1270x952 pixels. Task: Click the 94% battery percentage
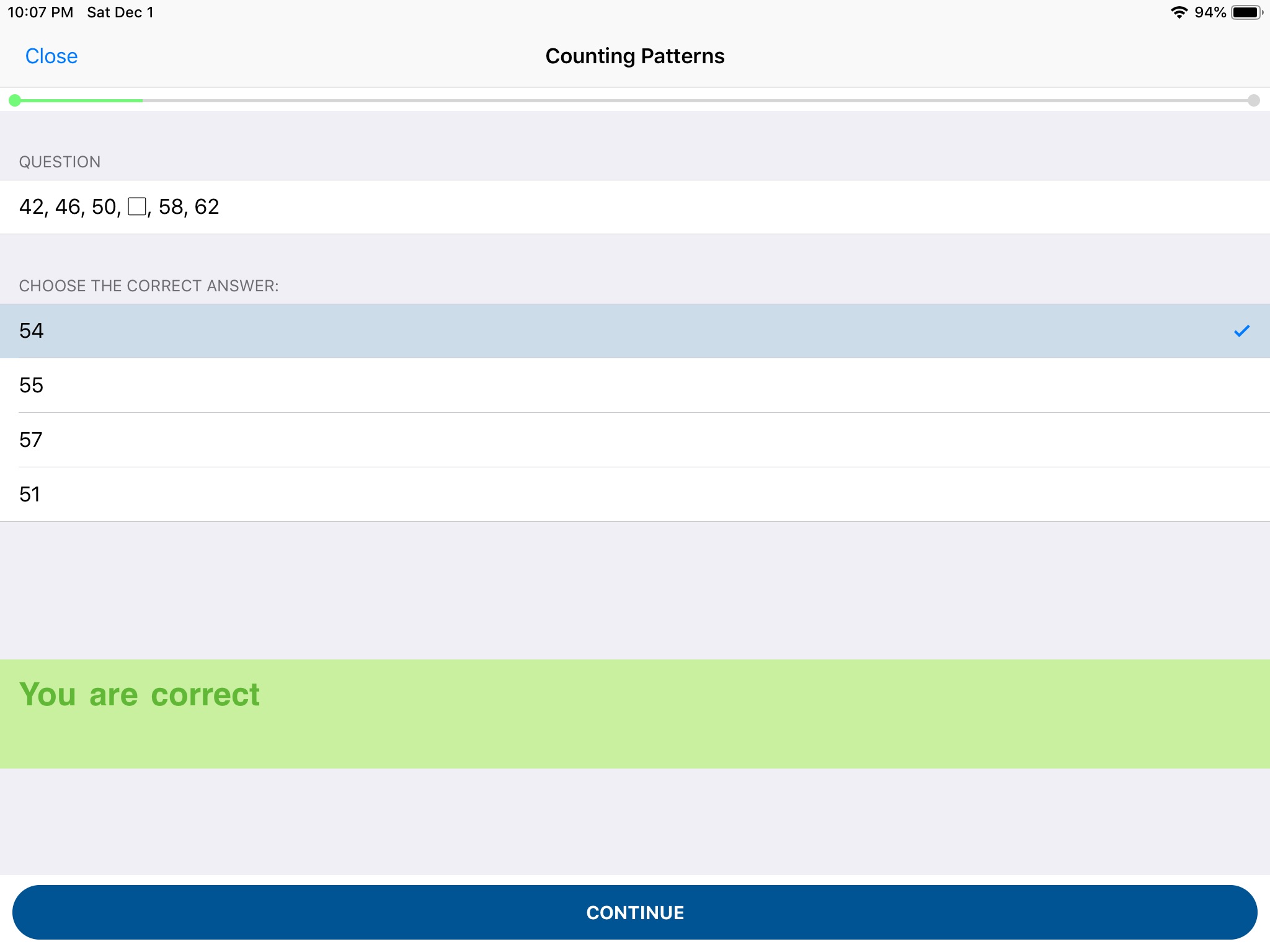pos(1210,12)
